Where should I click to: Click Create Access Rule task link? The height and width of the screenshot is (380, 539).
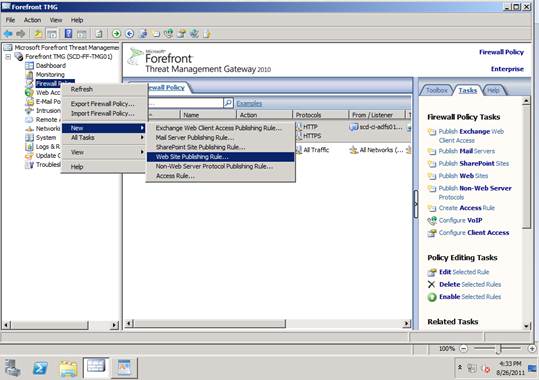(x=466, y=208)
